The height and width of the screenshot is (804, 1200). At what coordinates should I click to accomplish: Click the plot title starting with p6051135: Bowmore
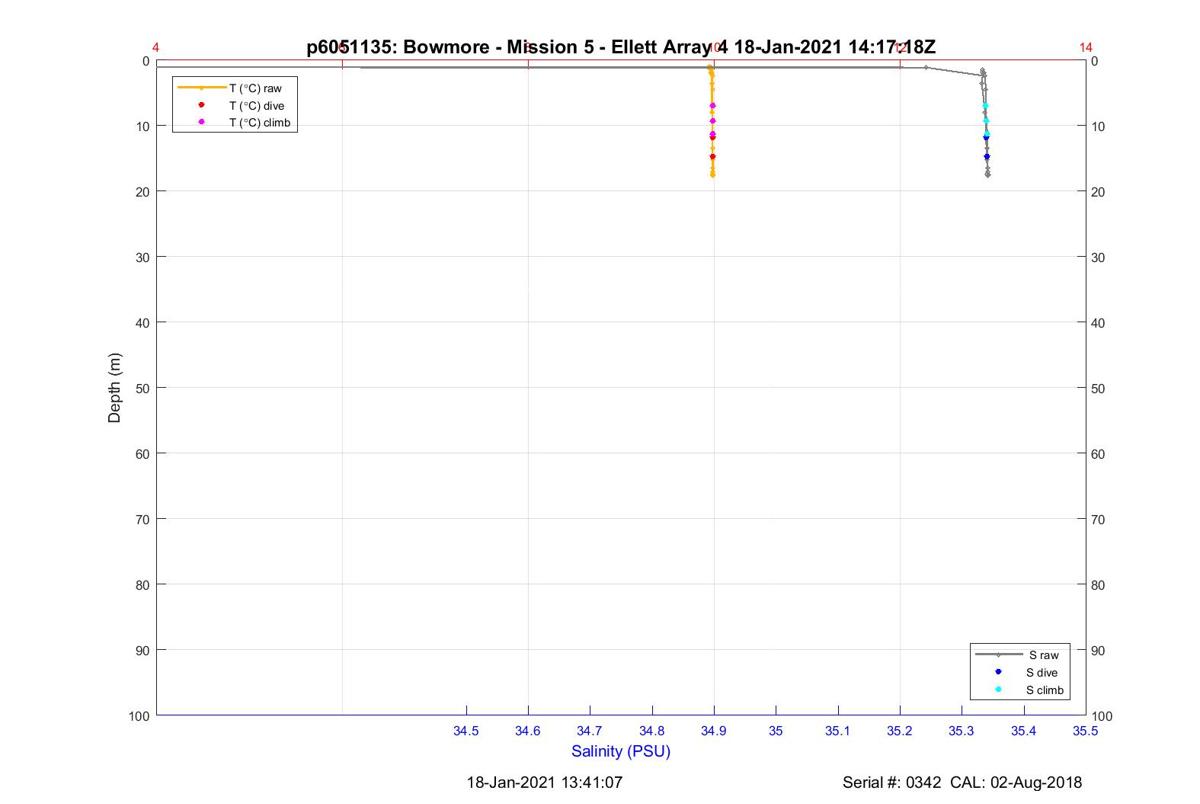click(x=621, y=47)
